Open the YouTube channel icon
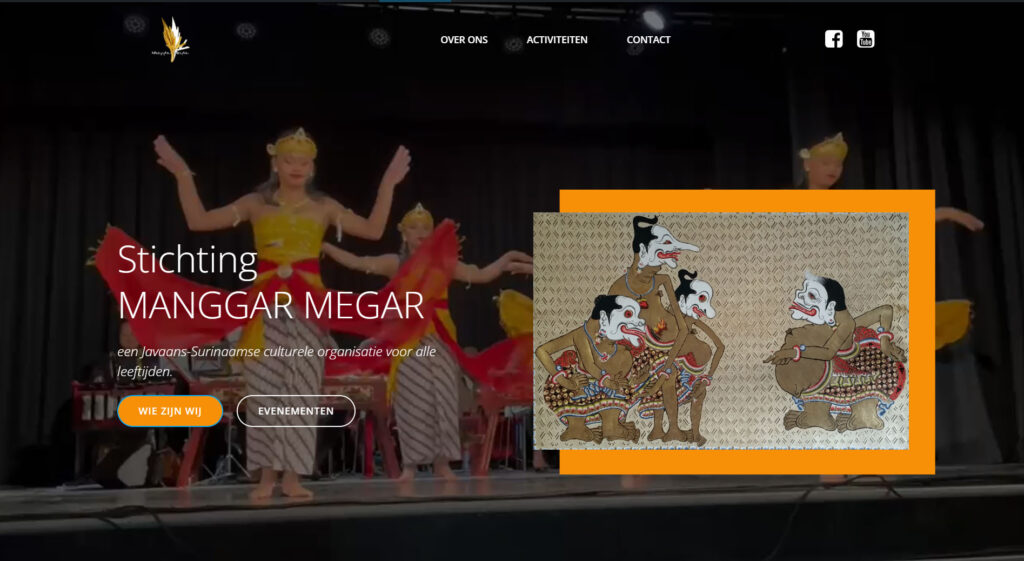Screen dimensions: 1024x561 click(x=865, y=39)
